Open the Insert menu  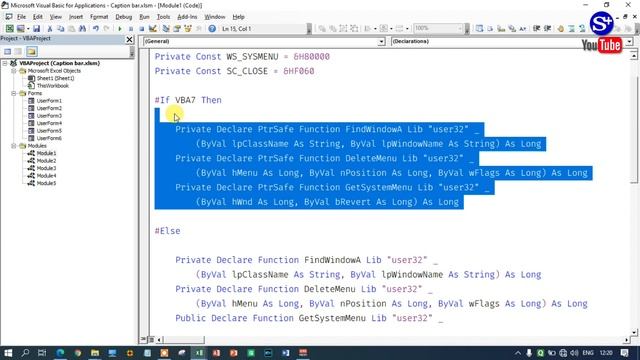click(76, 17)
